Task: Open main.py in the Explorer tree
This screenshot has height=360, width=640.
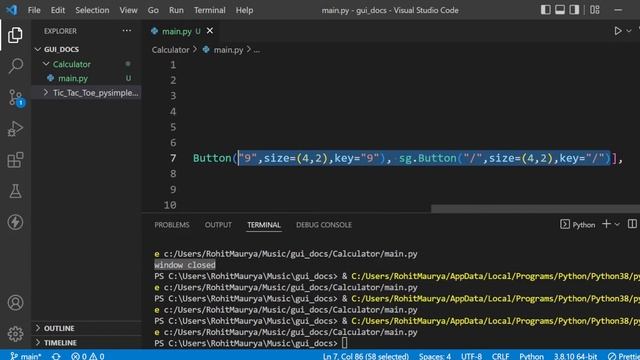Action: [x=87, y=78]
